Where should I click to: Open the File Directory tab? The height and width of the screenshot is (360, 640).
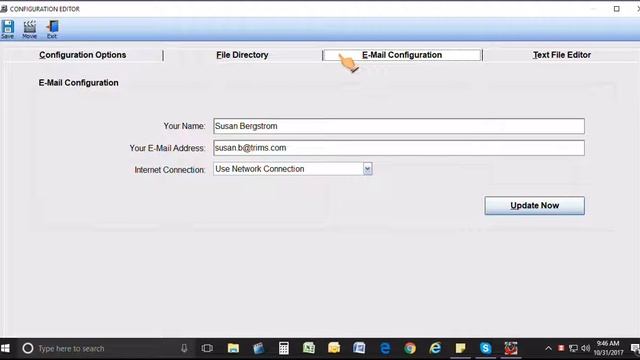(x=242, y=55)
